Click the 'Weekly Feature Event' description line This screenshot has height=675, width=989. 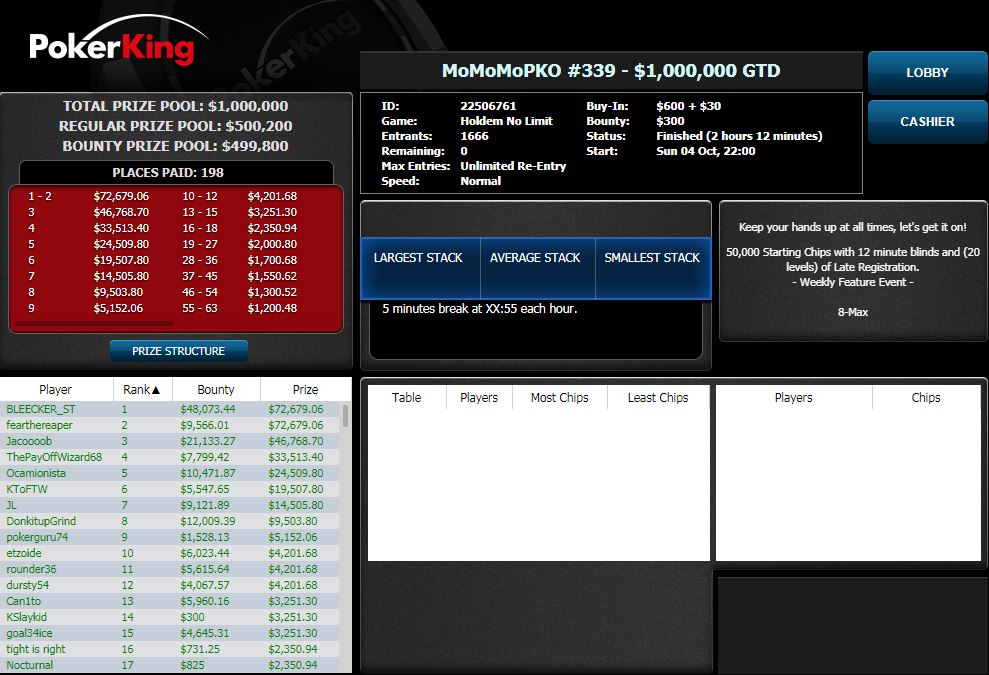click(853, 282)
